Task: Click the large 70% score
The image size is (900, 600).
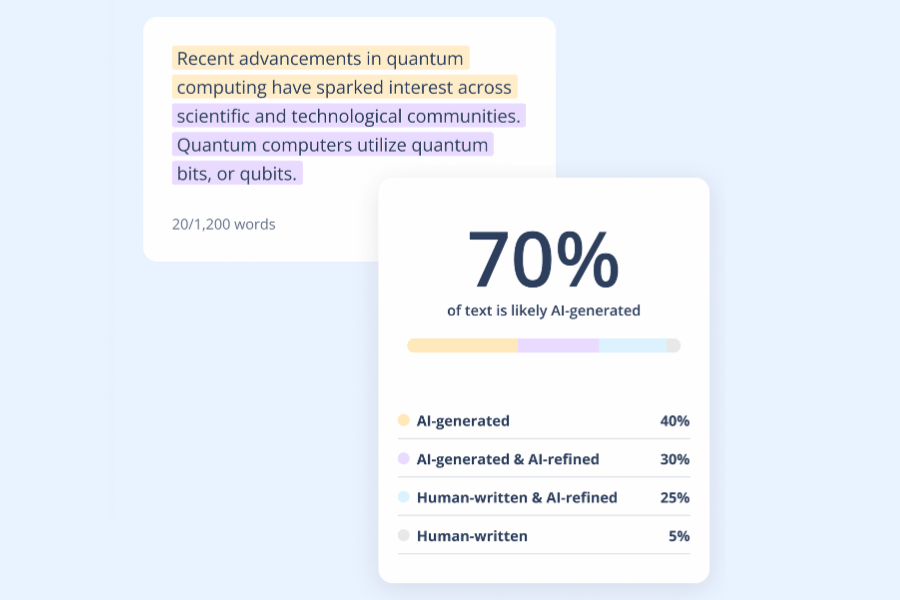Action: coord(543,259)
